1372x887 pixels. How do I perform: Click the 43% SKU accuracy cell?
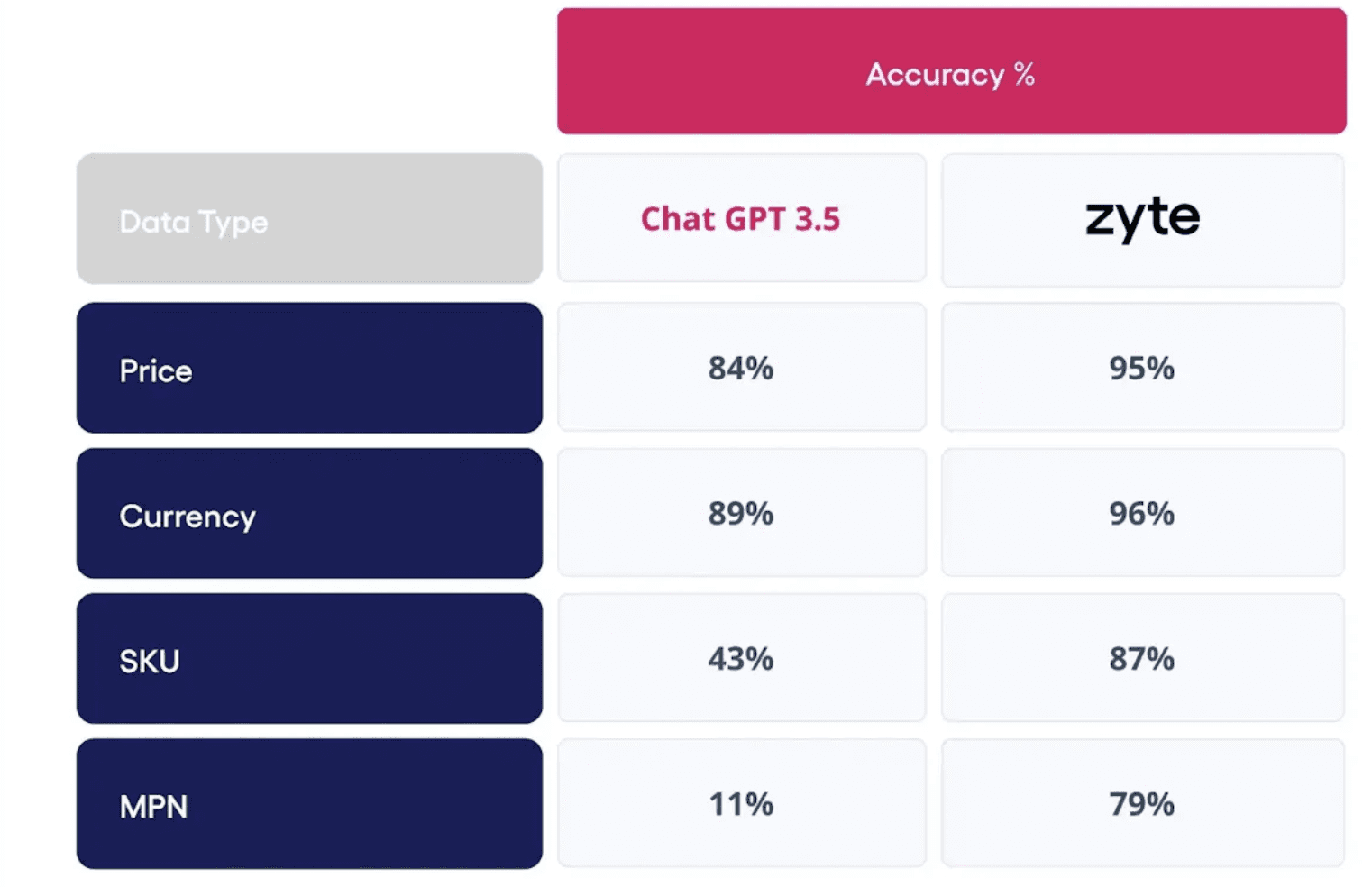point(740,659)
